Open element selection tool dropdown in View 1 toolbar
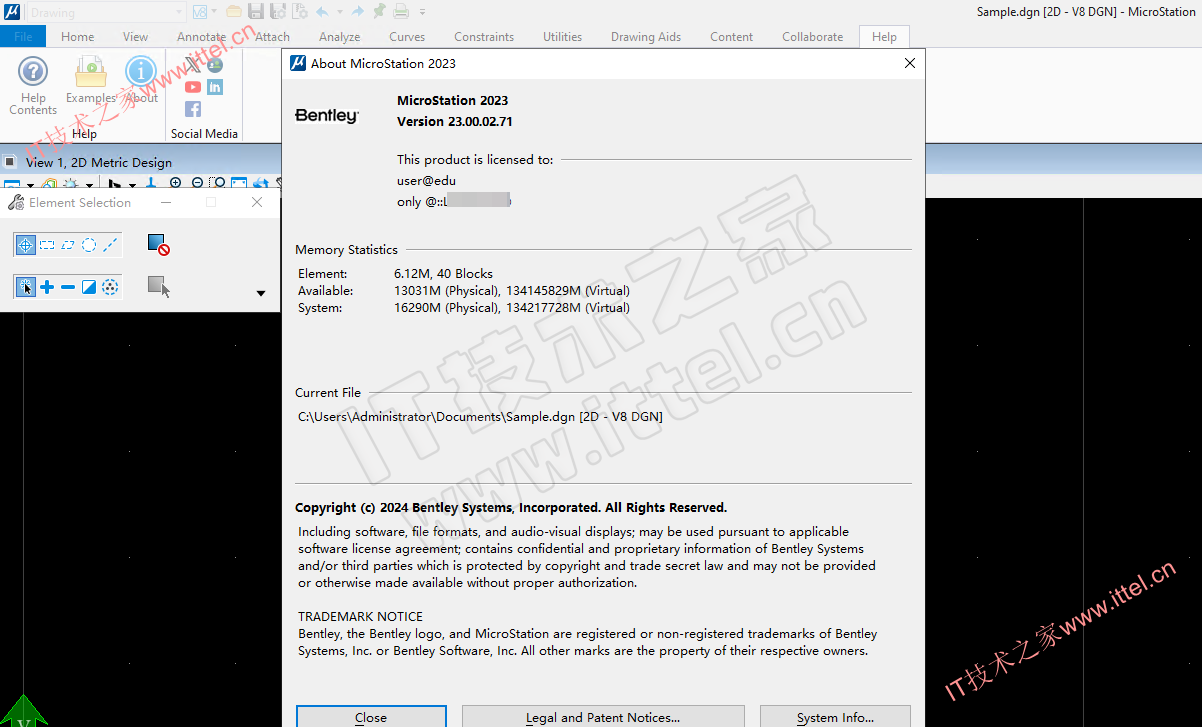The height and width of the screenshot is (727, 1202). (x=132, y=186)
